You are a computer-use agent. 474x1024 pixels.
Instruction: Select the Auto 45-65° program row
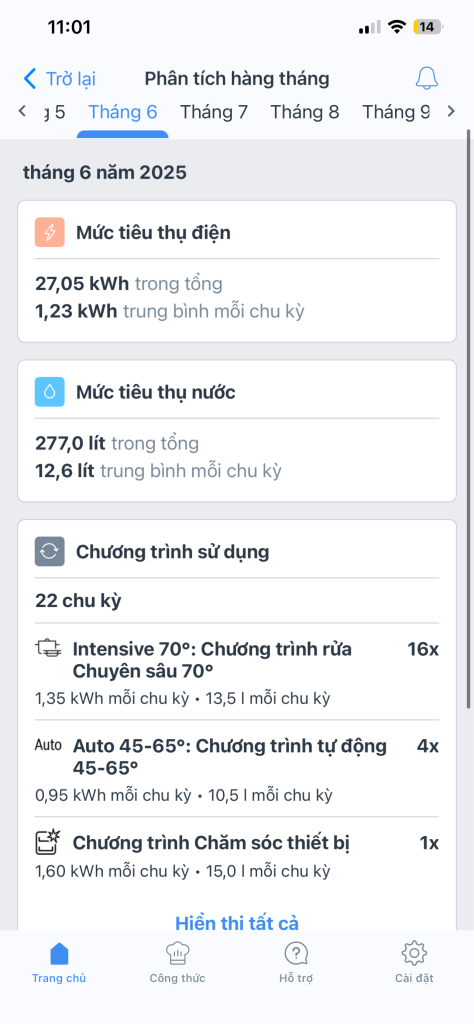pyautogui.click(x=237, y=768)
